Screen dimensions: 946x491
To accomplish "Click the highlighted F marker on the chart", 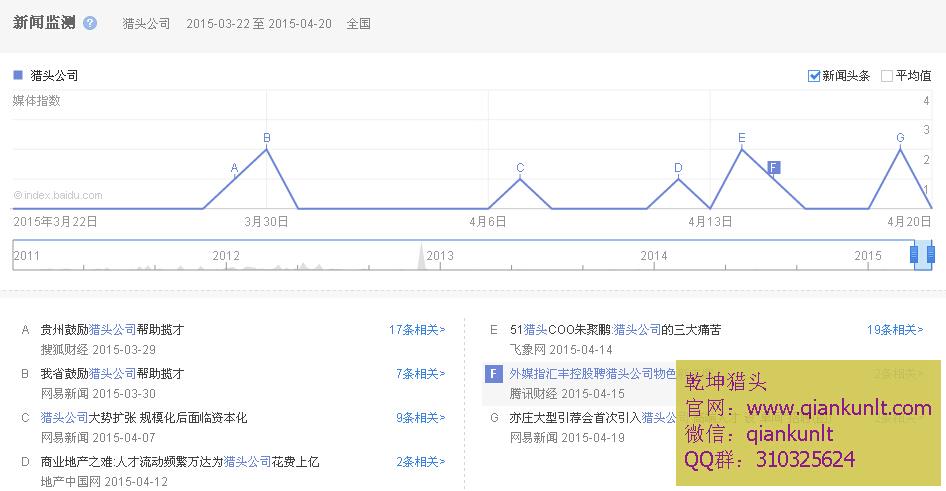I will click(773, 167).
